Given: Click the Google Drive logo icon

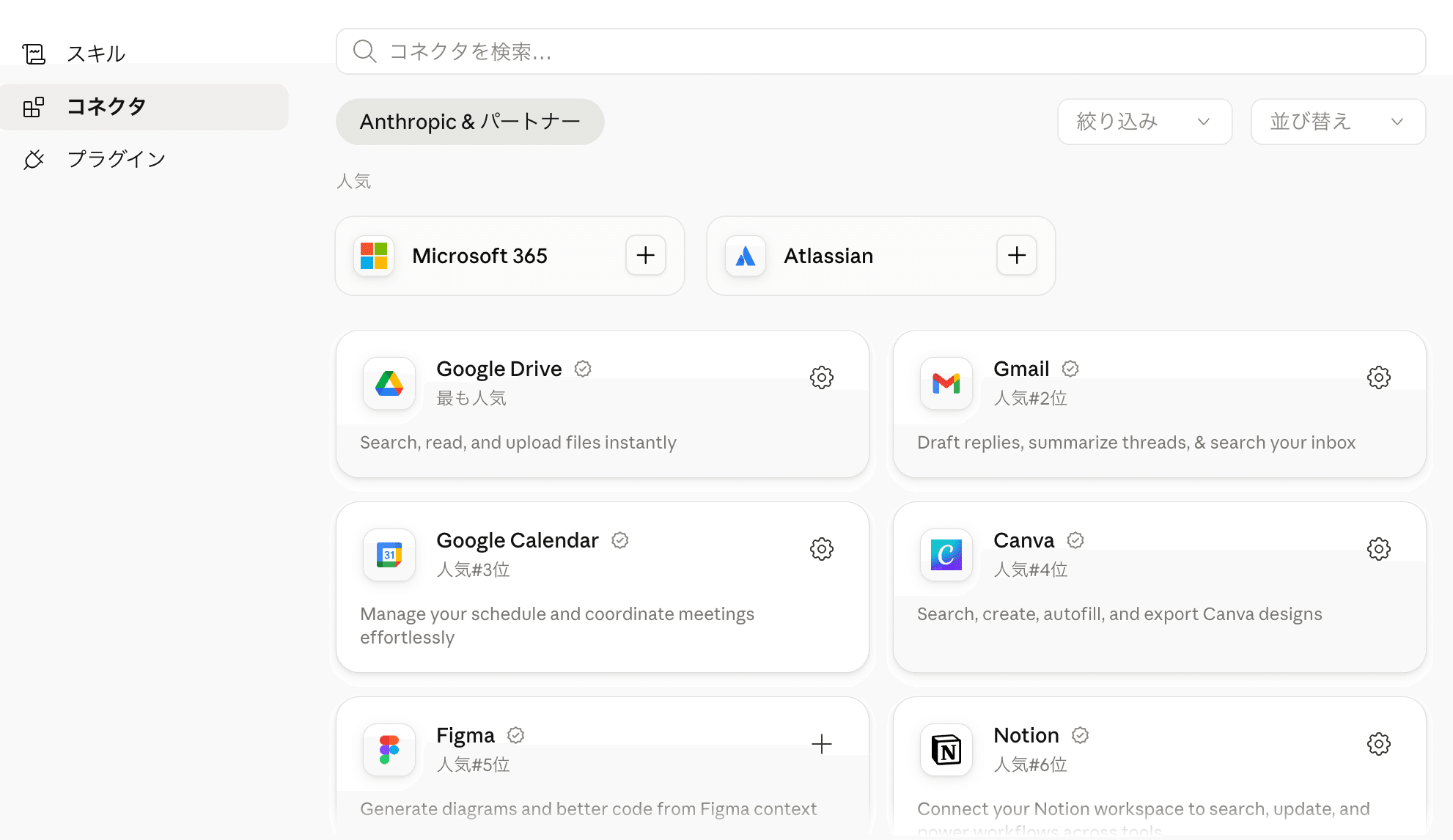Looking at the screenshot, I should 389,383.
